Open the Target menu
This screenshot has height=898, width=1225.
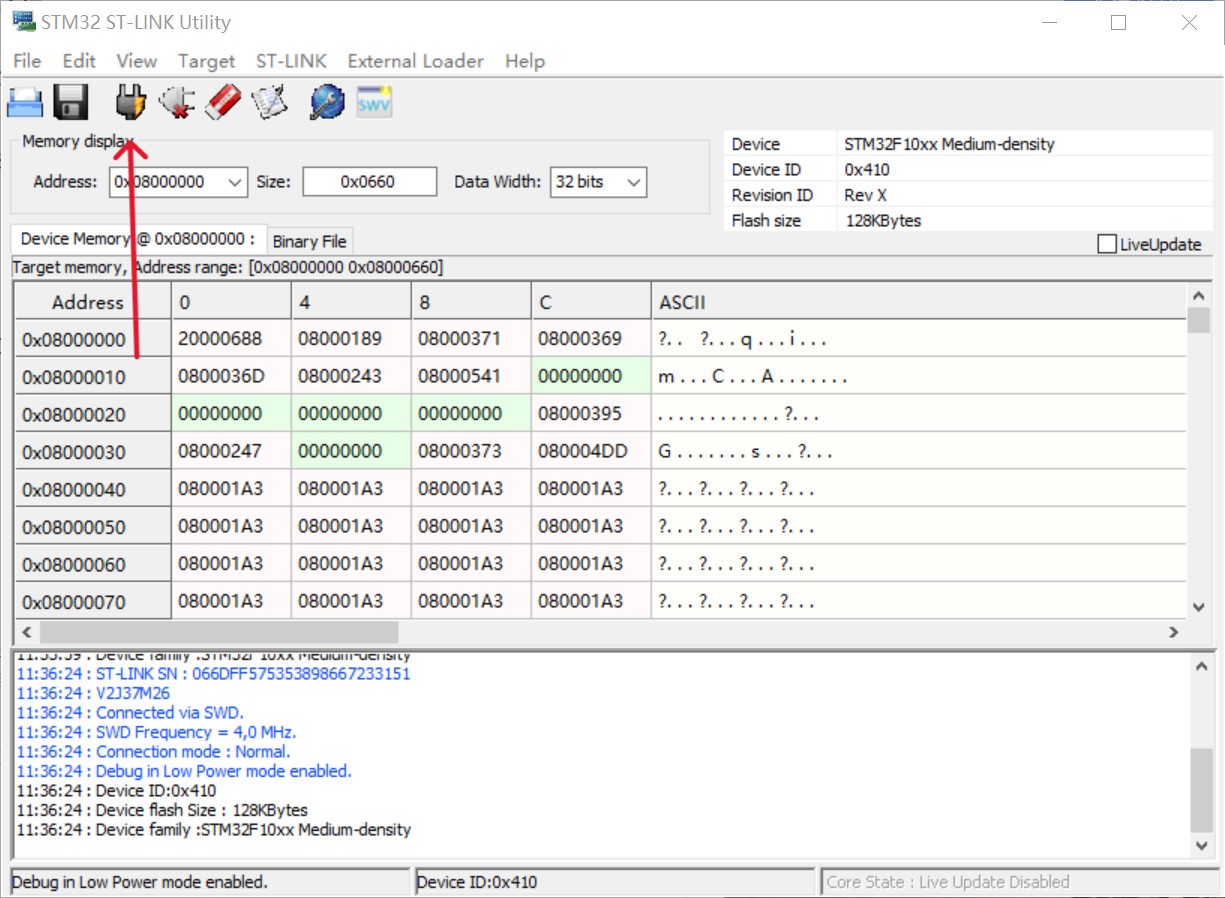click(206, 61)
